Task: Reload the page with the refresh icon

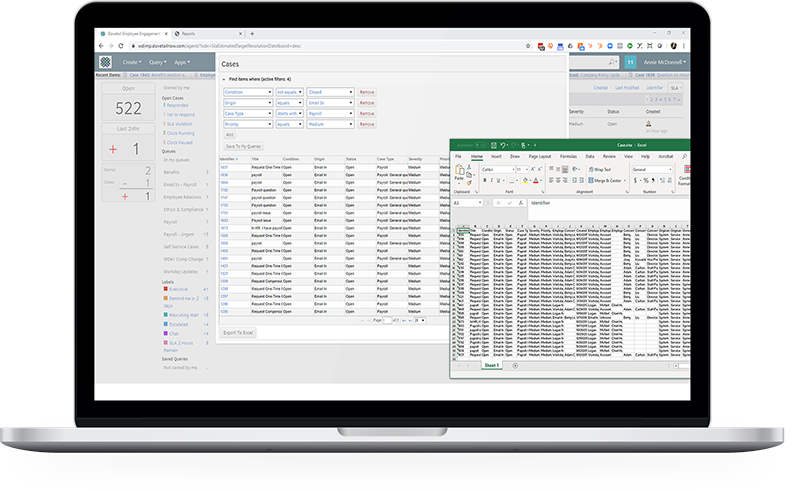Action: [x=121, y=46]
